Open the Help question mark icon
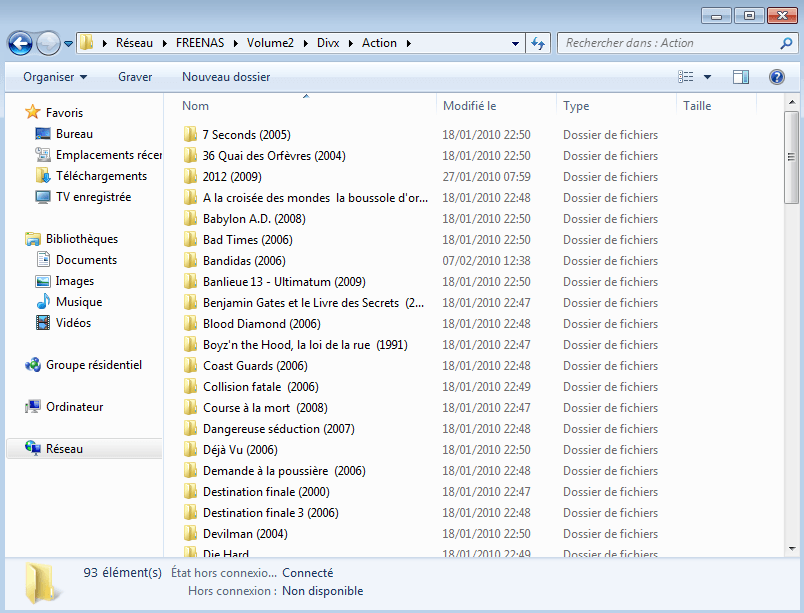Viewport: 804px width, 613px height. coord(777,77)
